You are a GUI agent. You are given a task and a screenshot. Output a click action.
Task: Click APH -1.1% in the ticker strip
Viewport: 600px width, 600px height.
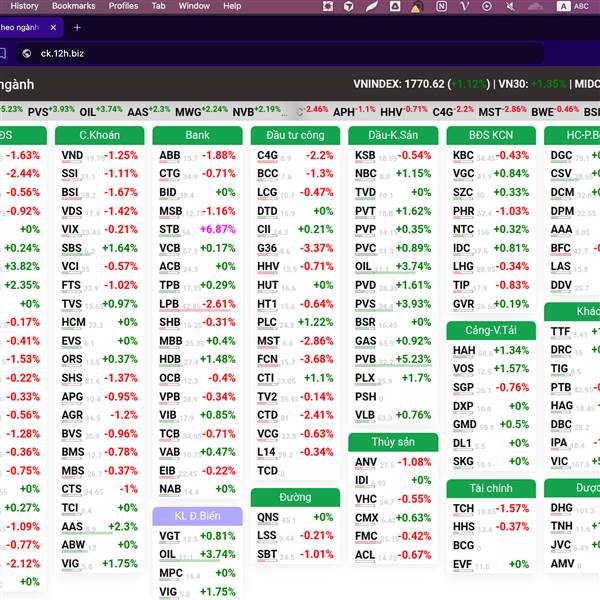point(354,111)
